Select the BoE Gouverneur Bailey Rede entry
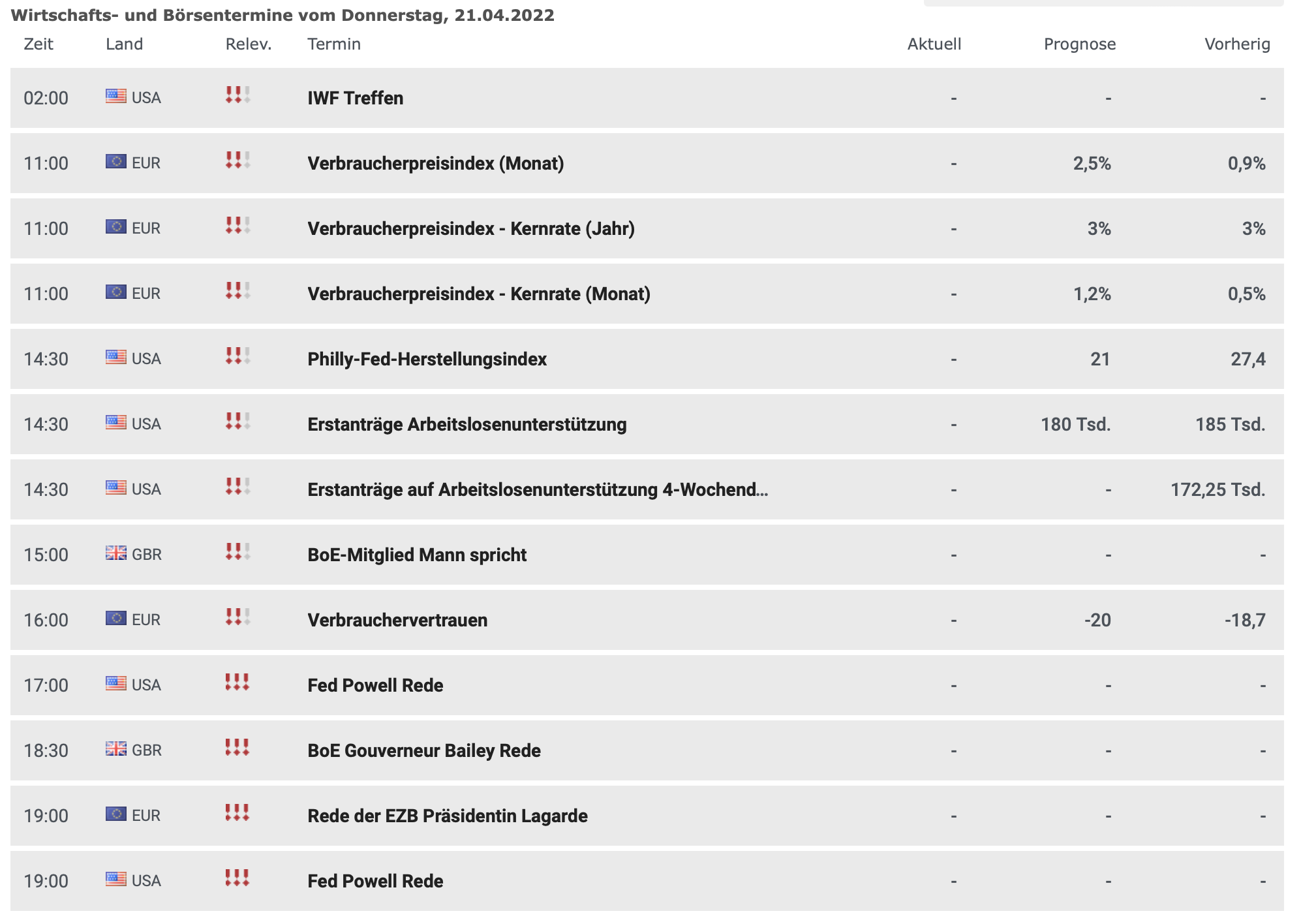 point(423,750)
